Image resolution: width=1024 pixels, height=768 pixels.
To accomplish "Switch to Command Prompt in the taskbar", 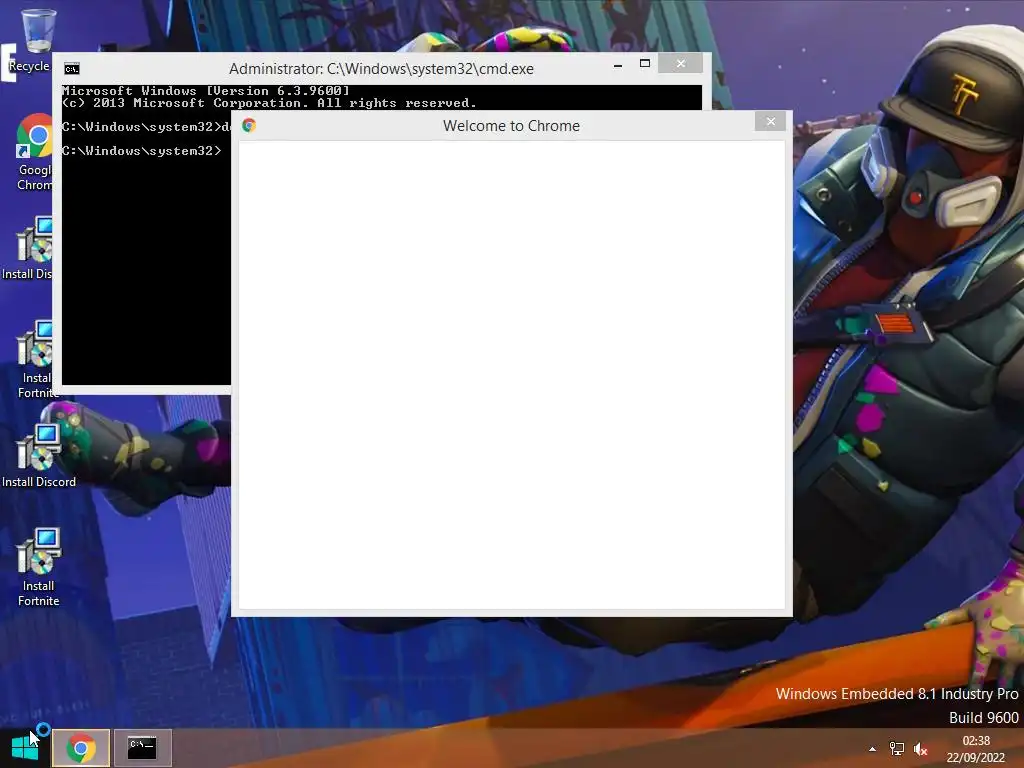I will 143,748.
